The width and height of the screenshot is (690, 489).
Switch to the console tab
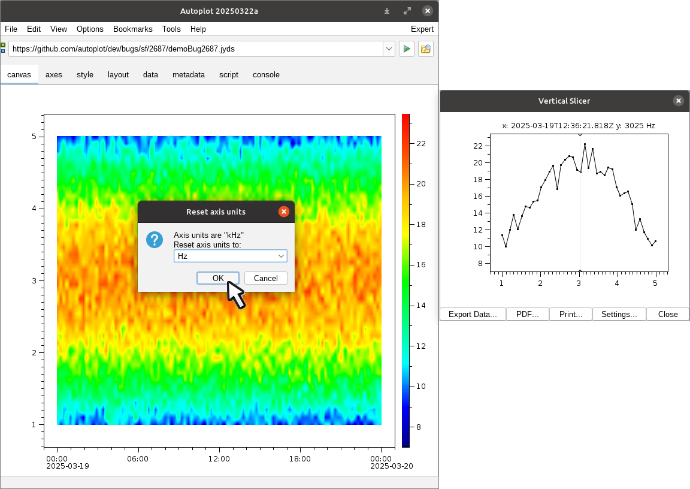(x=266, y=75)
